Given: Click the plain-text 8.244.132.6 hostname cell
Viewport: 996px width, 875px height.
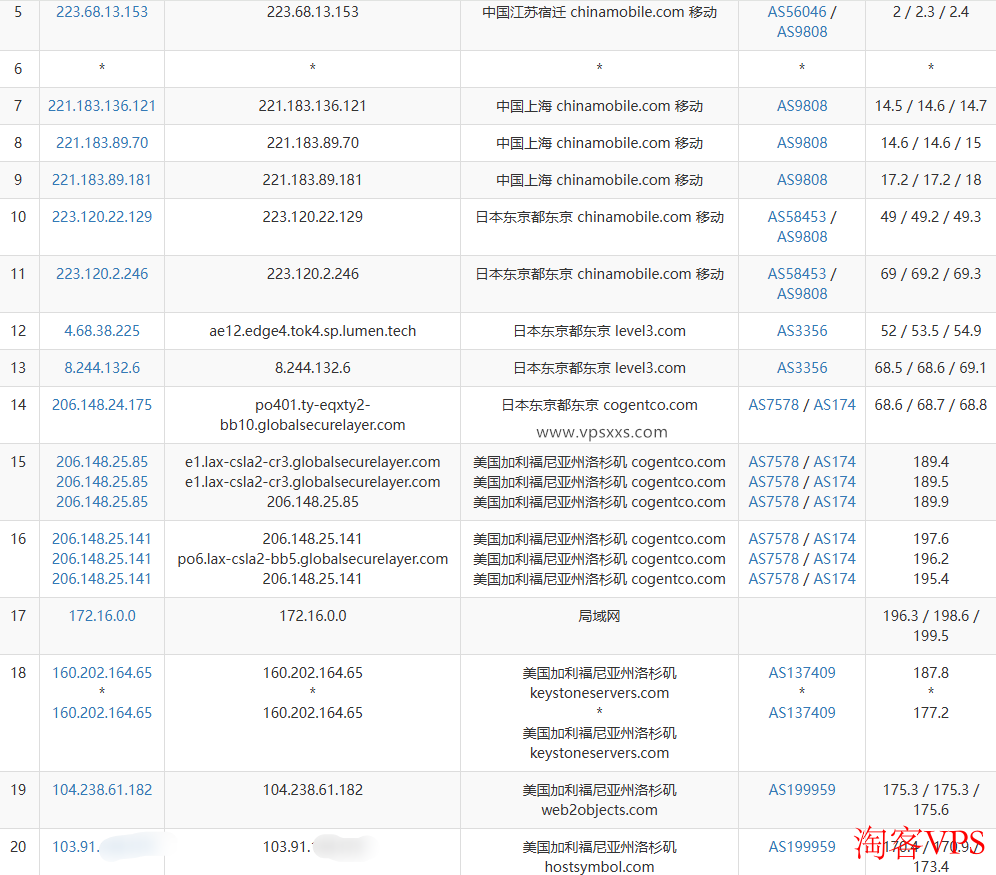Looking at the screenshot, I should 313,368.
